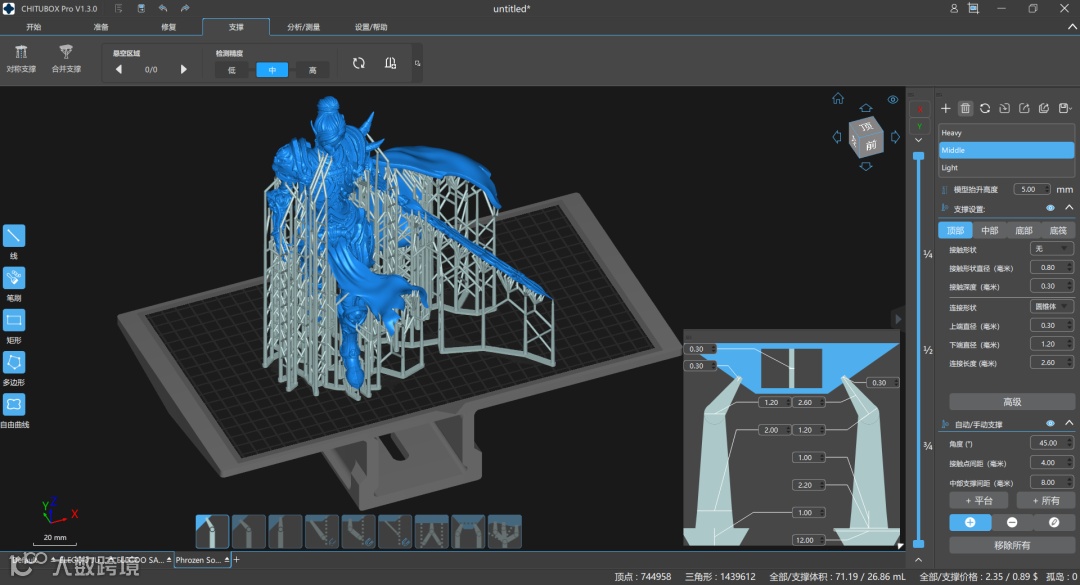Click the symmetric support (对称支撑) icon

coord(21,52)
